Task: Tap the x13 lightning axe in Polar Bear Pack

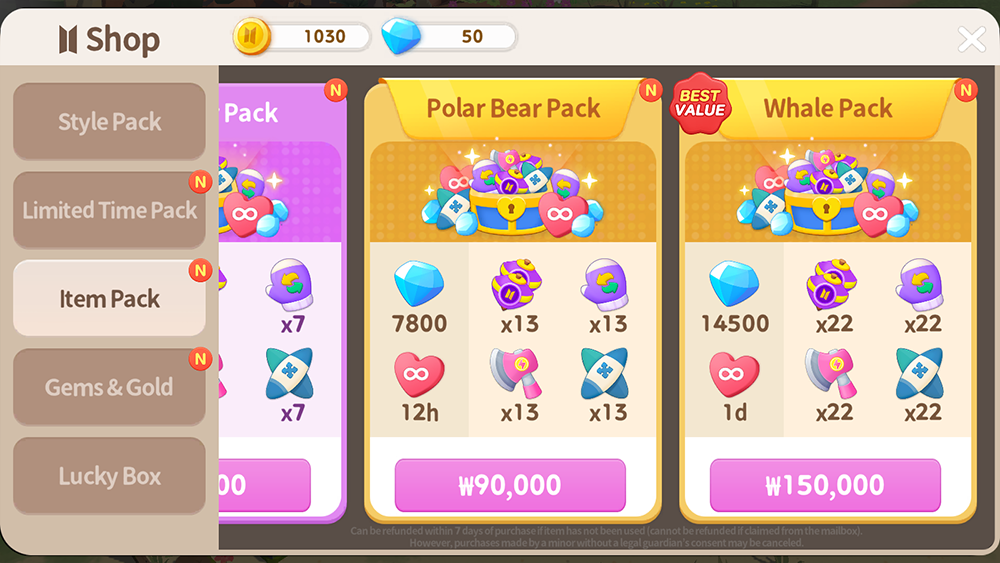Action: click(516, 373)
